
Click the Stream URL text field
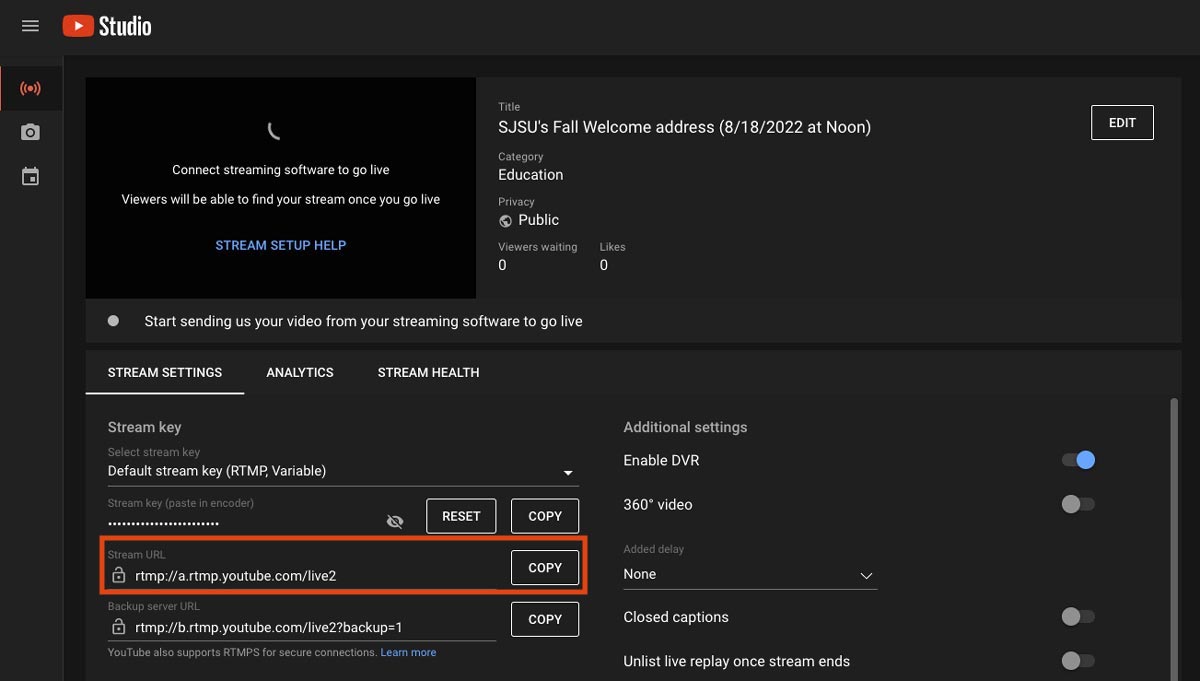310,575
